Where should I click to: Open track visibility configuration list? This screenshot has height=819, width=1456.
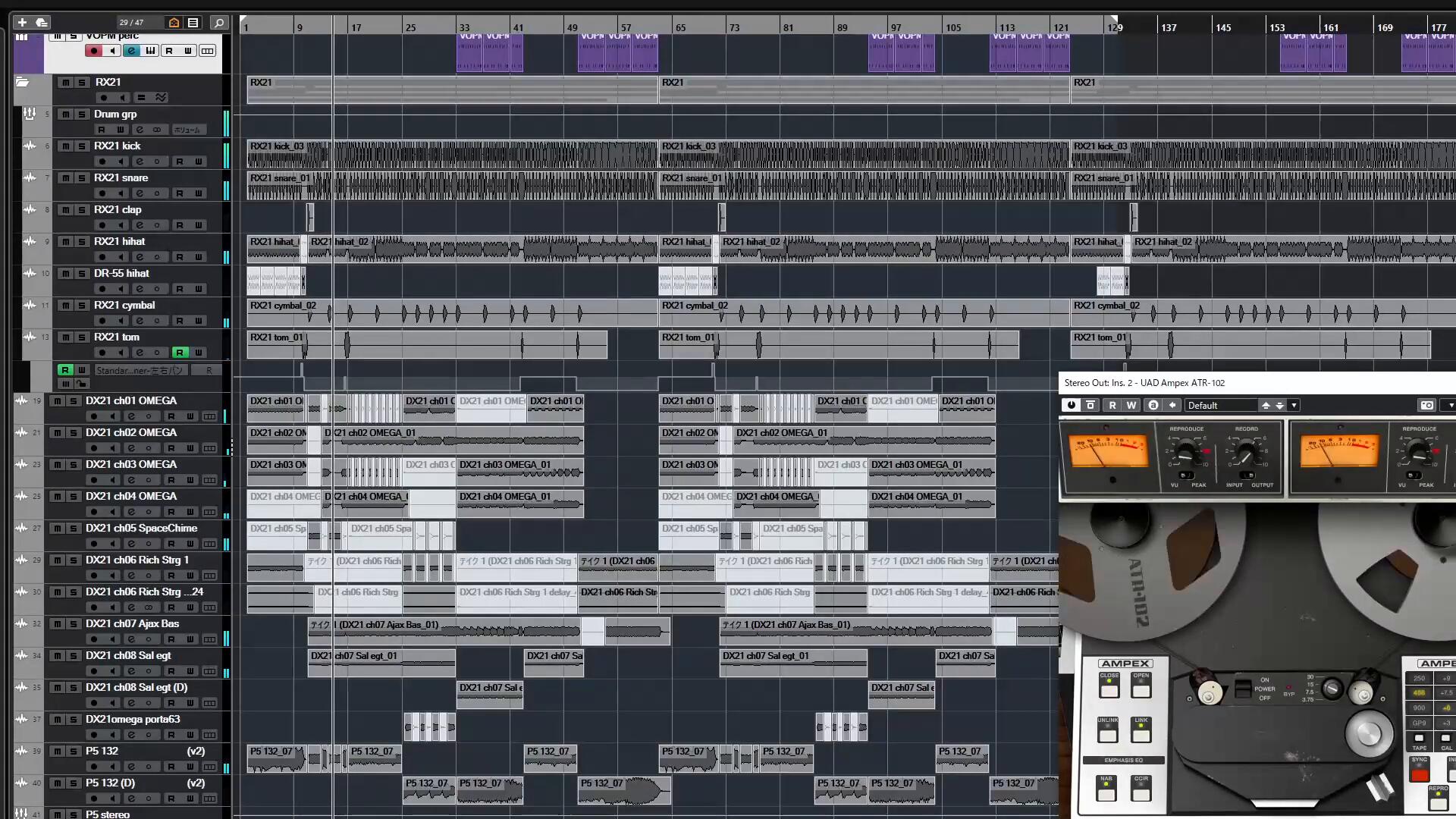193,23
